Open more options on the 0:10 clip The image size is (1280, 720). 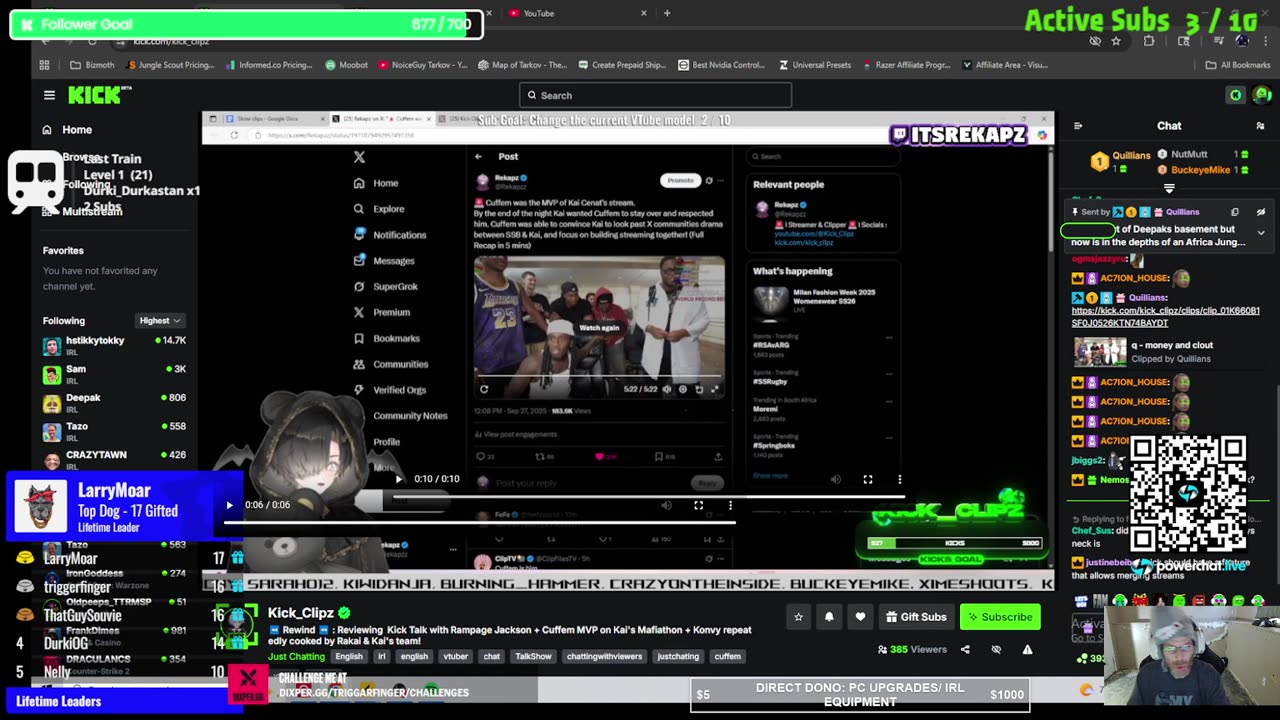899,479
